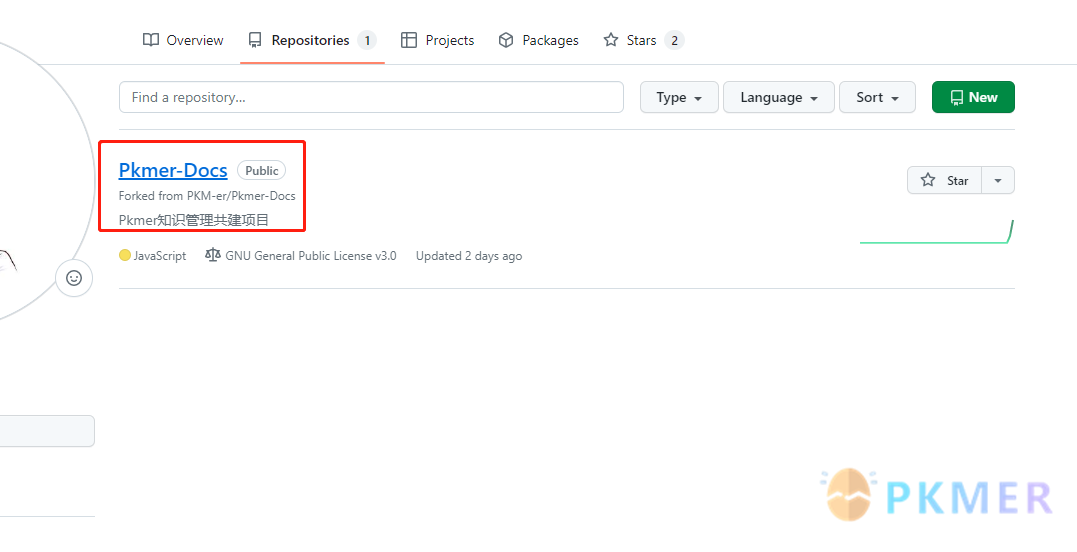
Task: Click the Stars count badge 2
Action: click(674, 41)
